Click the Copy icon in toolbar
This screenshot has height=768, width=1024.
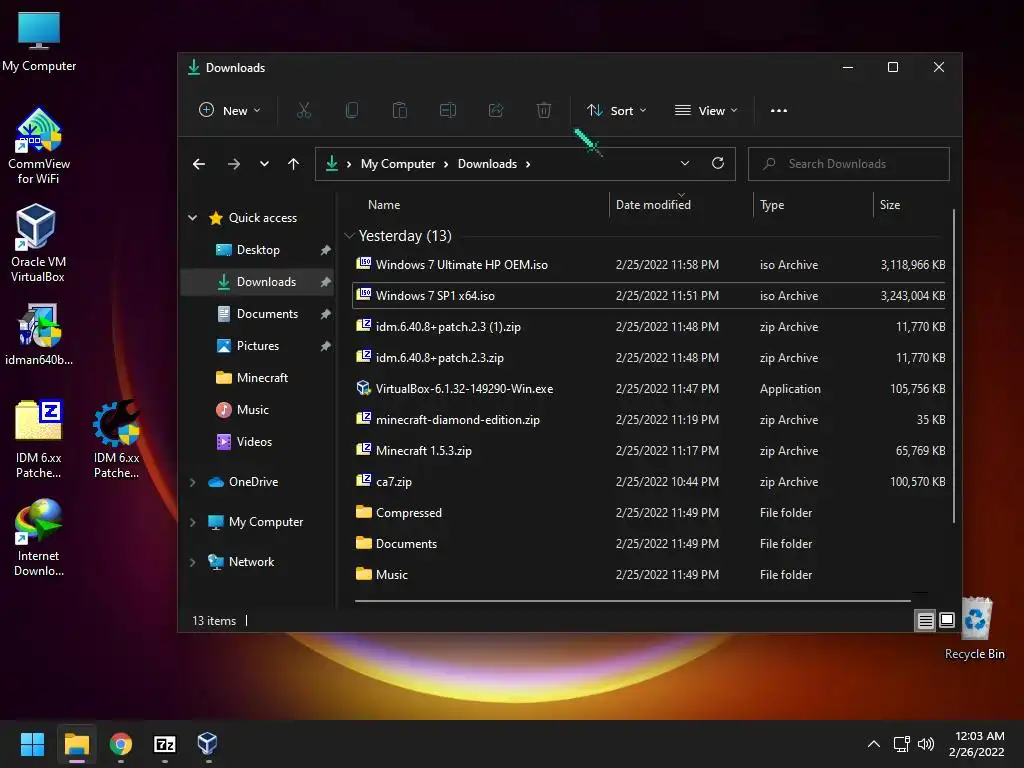point(351,110)
